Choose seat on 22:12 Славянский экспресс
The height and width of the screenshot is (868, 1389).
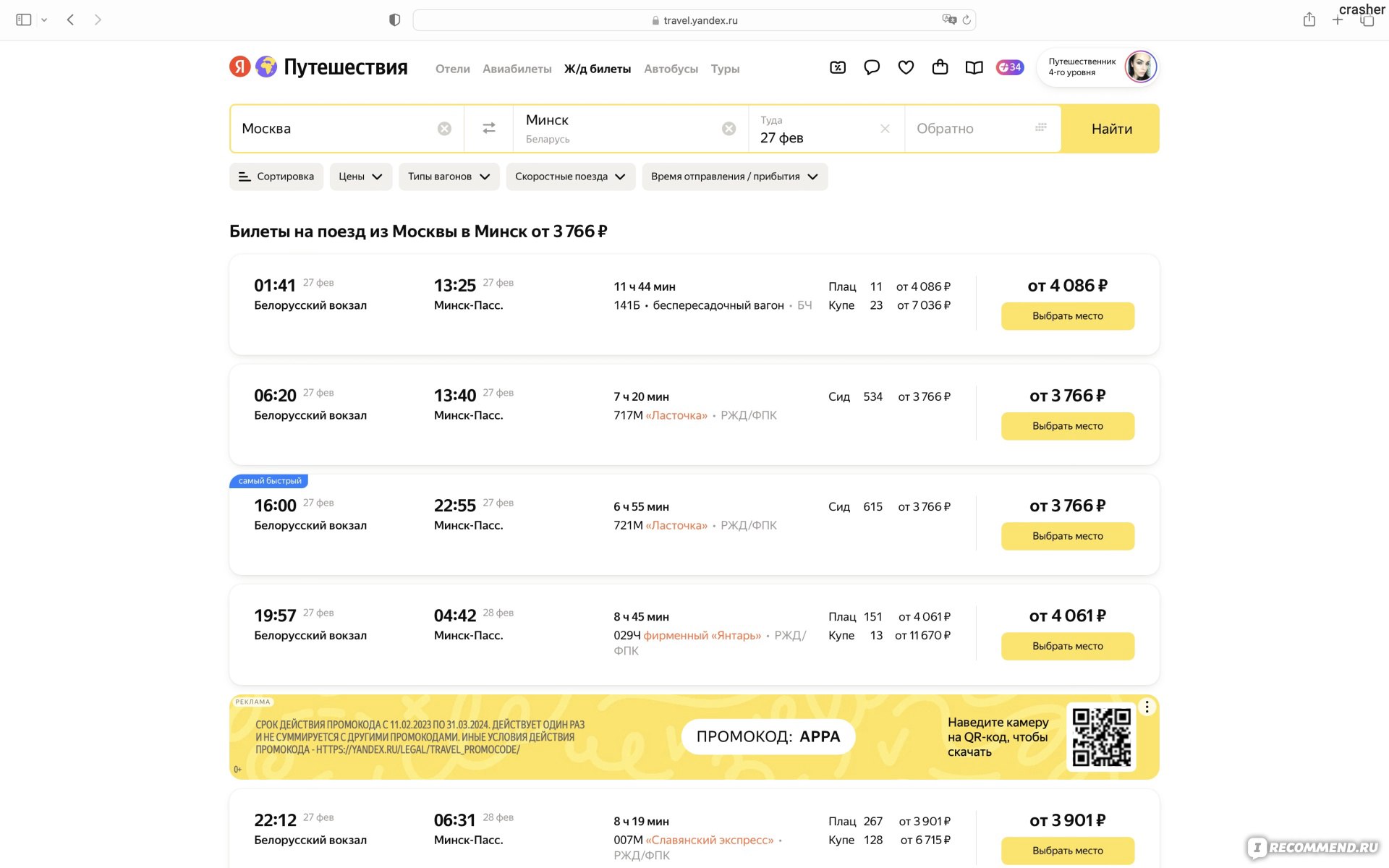tap(1067, 851)
